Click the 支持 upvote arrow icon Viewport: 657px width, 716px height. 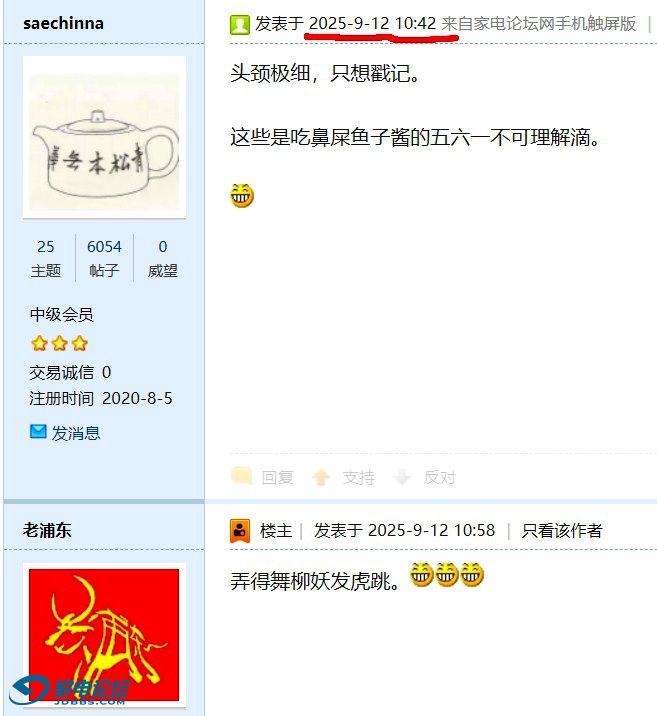coord(321,478)
